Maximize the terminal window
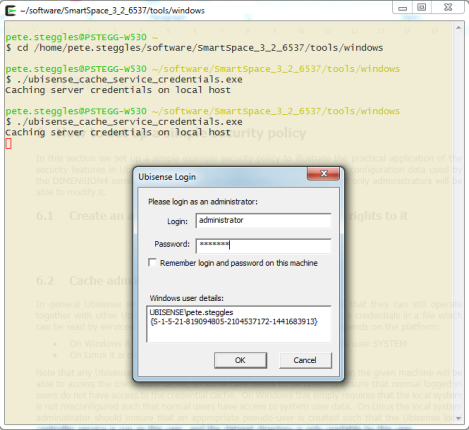The width and height of the screenshot is (469, 430). pos(422,7)
